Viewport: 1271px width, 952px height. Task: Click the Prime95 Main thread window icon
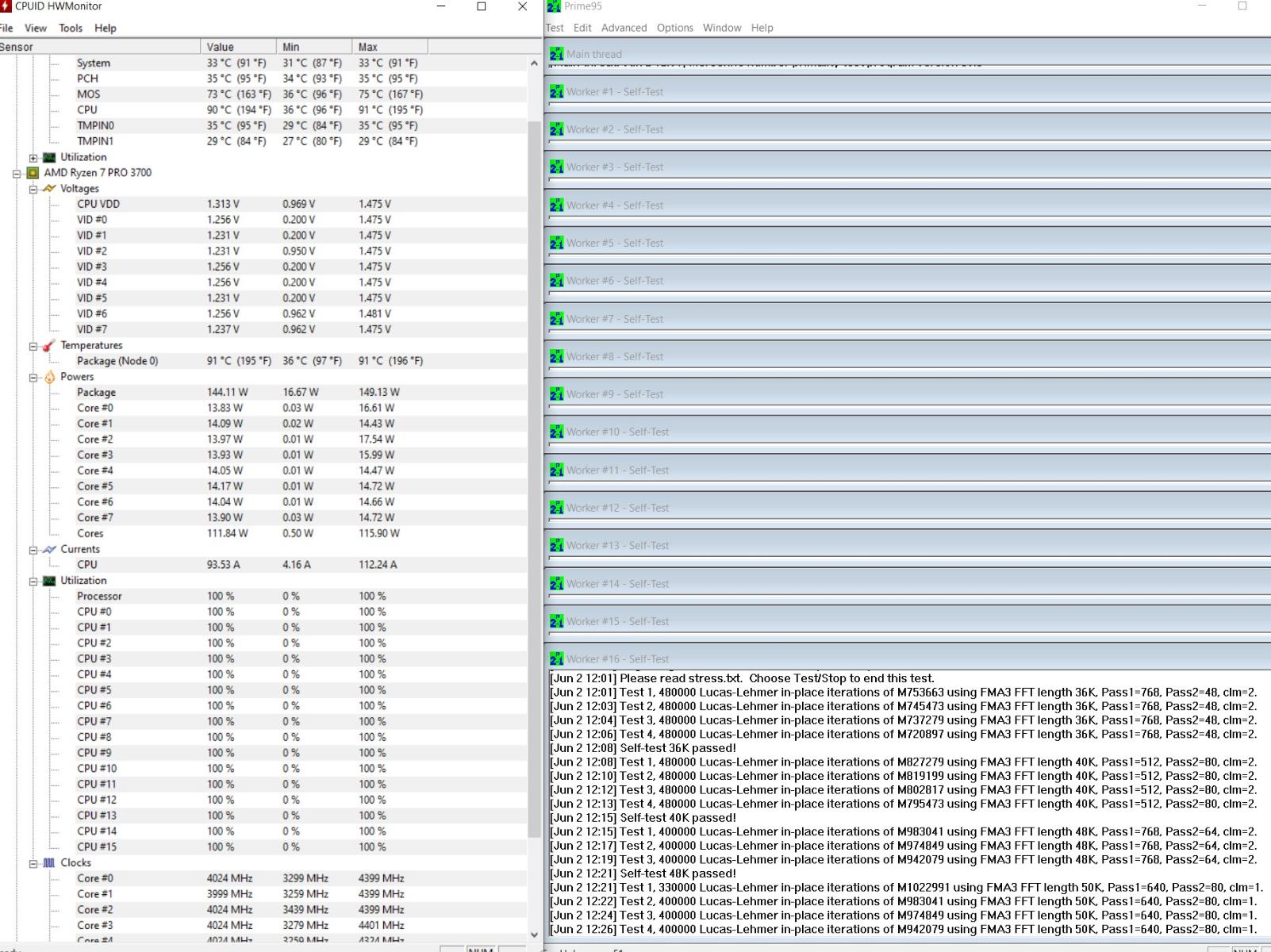[x=556, y=54]
